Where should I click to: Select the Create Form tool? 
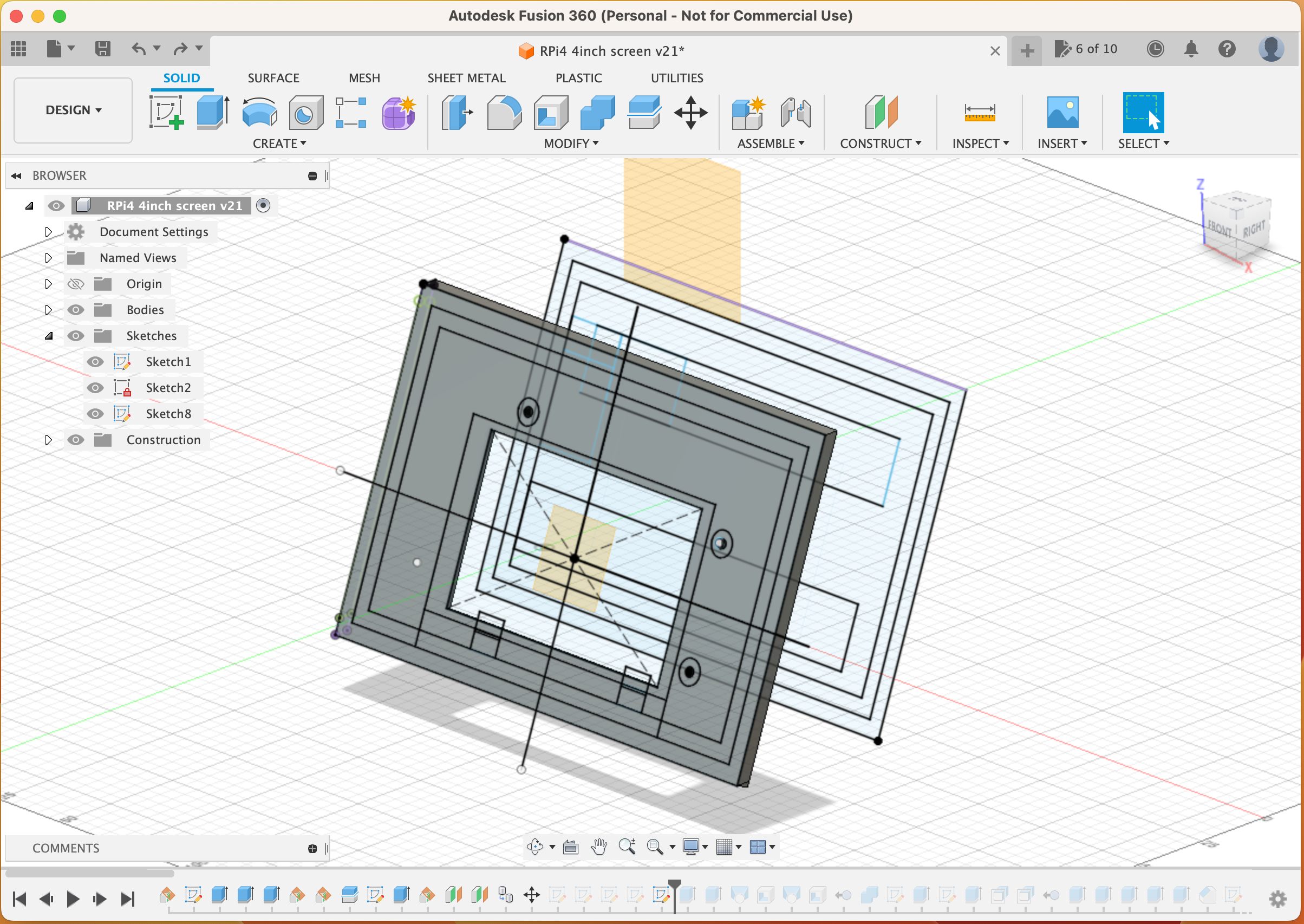[399, 112]
